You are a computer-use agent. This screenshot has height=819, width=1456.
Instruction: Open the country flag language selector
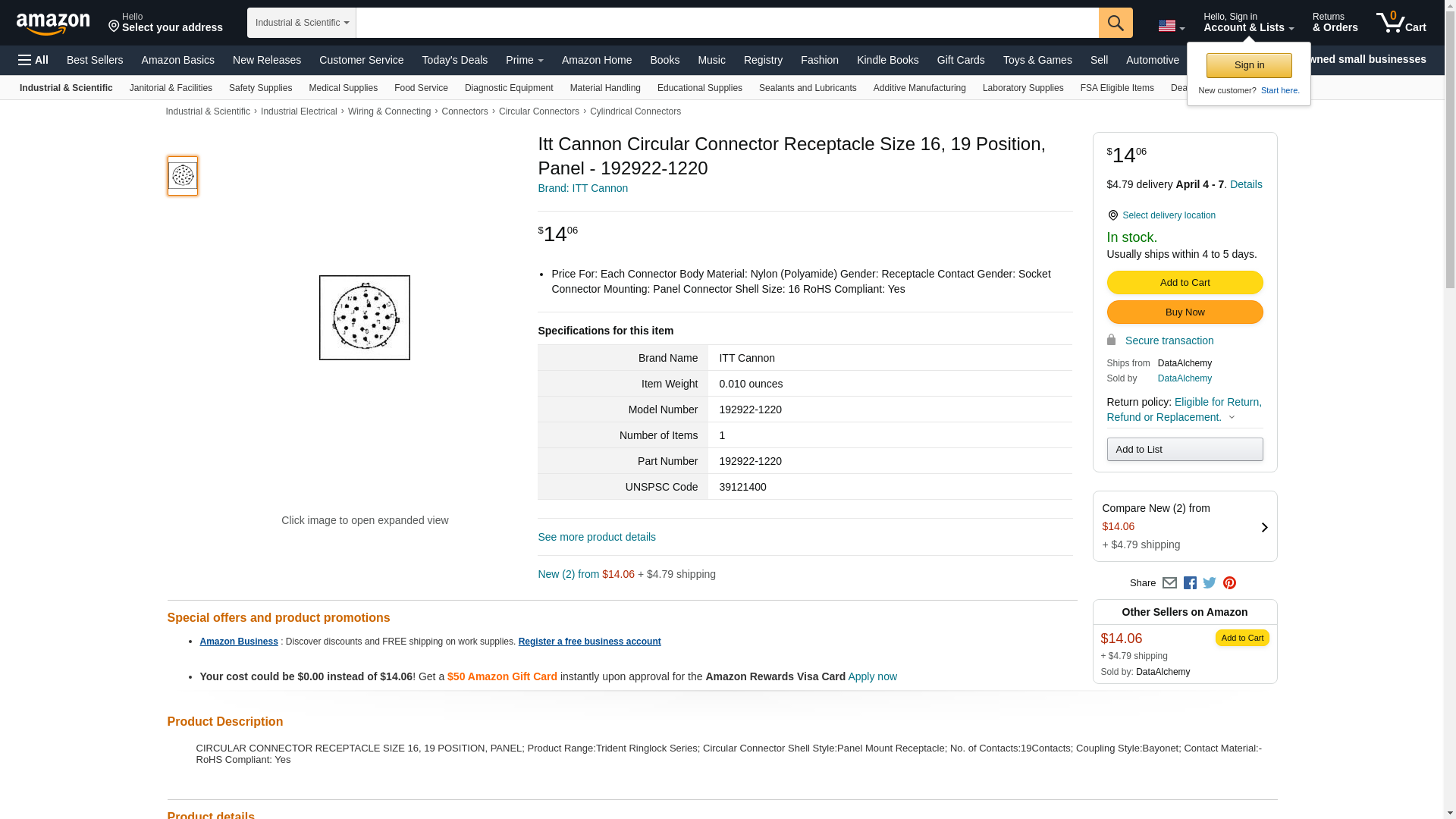pos(1171,26)
